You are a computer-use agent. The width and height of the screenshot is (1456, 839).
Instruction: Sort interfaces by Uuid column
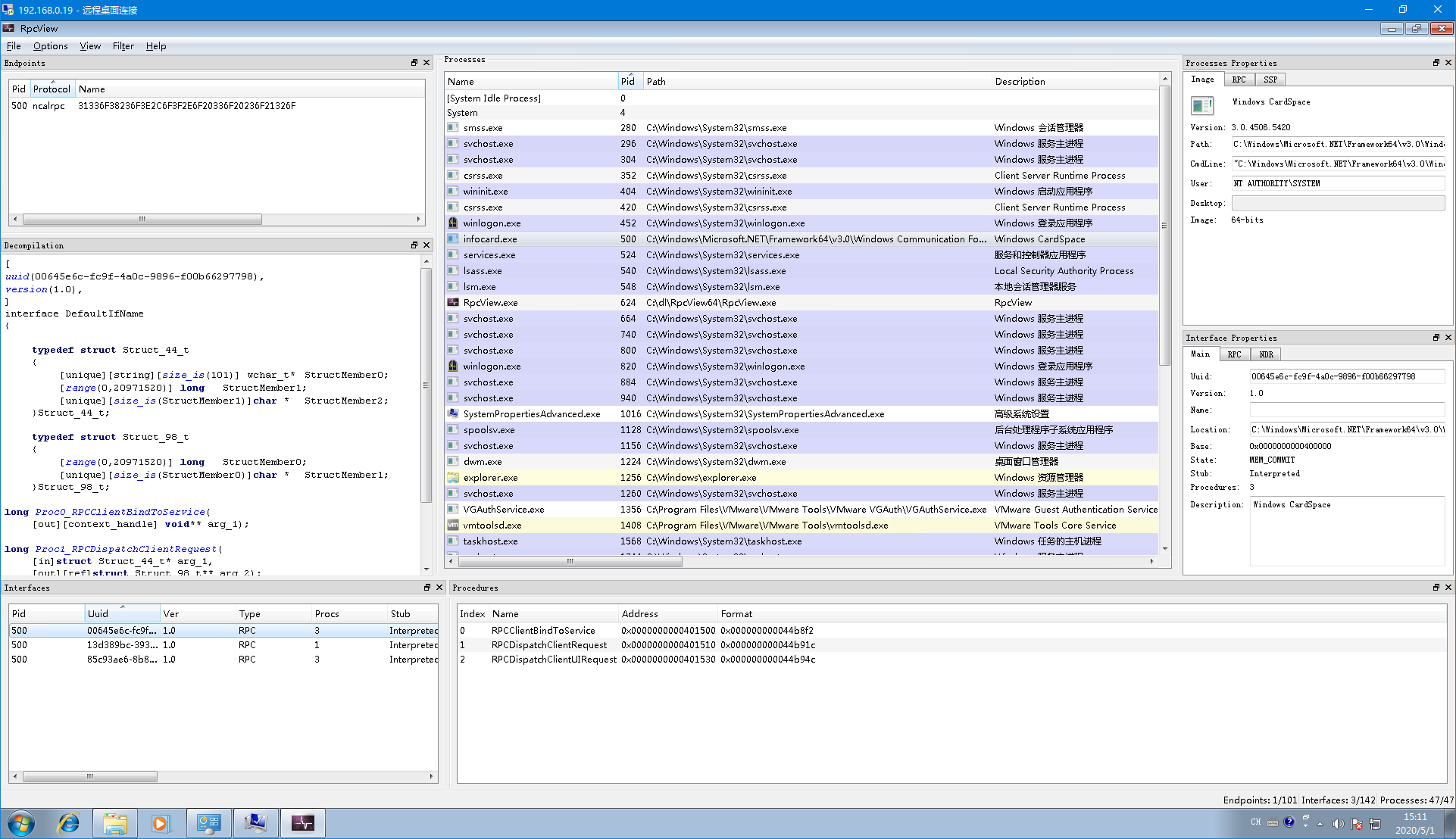coord(122,614)
